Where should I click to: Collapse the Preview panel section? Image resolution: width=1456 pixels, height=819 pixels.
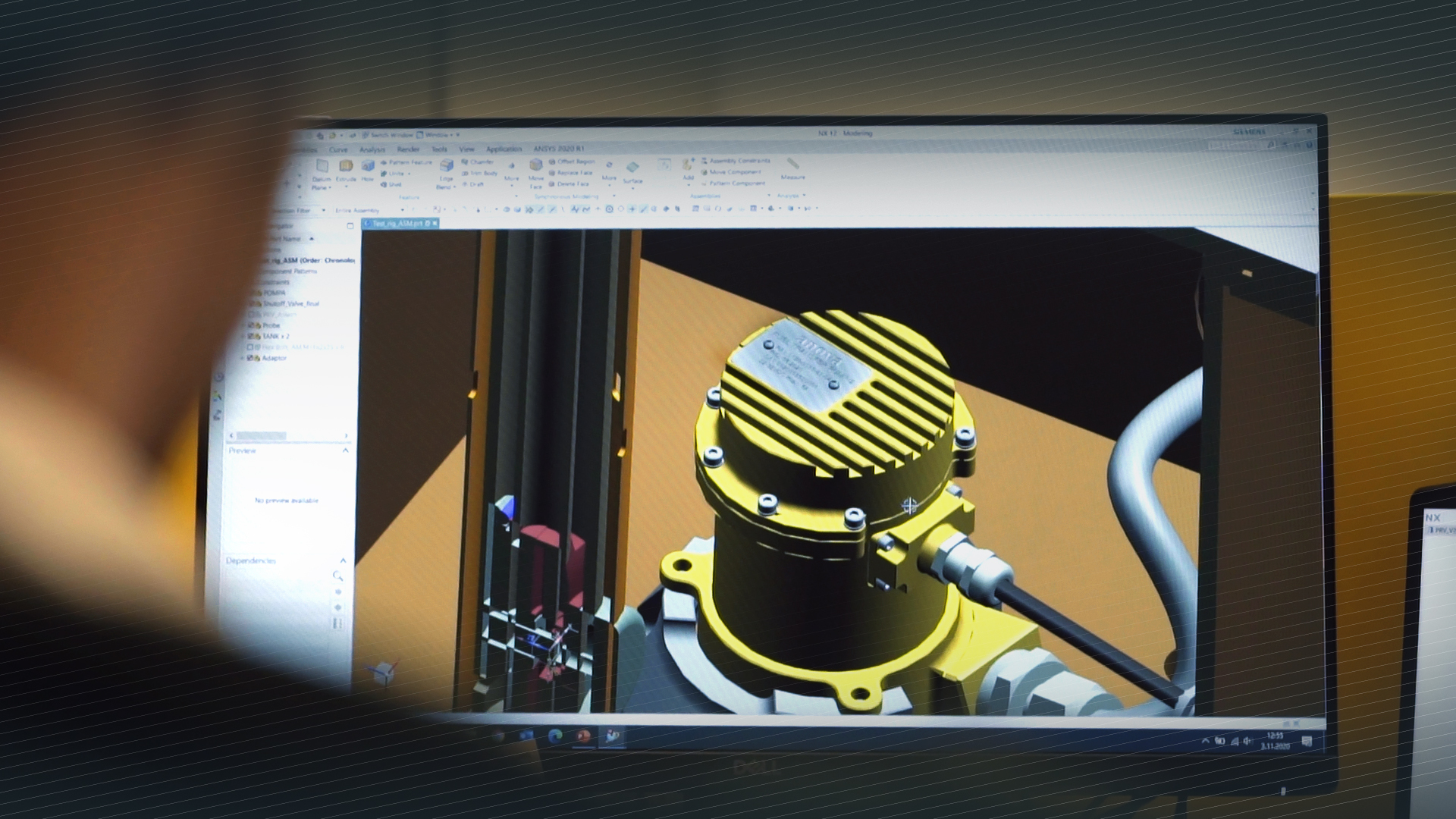[x=346, y=450]
